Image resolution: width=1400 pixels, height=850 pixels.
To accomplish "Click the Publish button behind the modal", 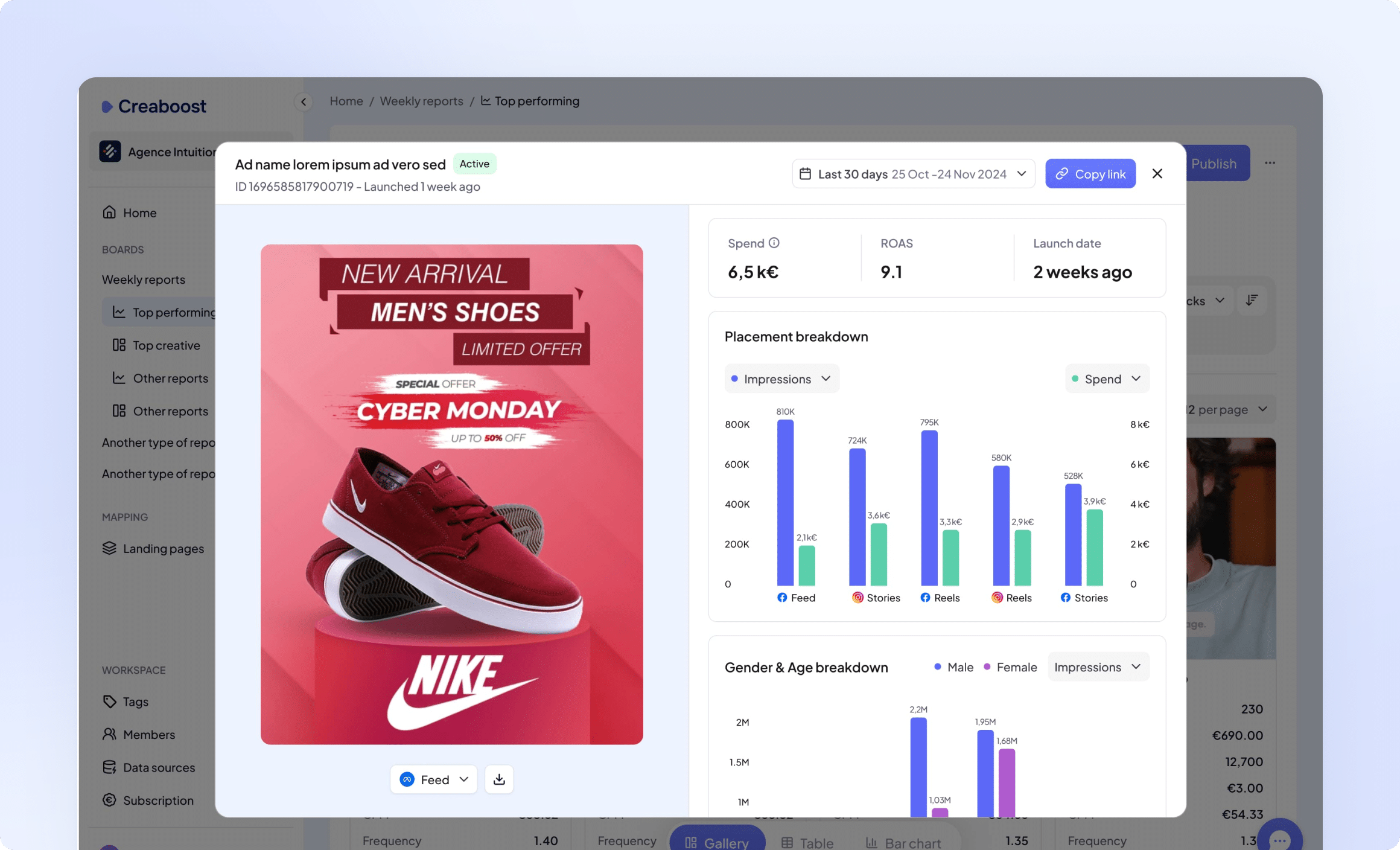I will [x=1218, y=163].
